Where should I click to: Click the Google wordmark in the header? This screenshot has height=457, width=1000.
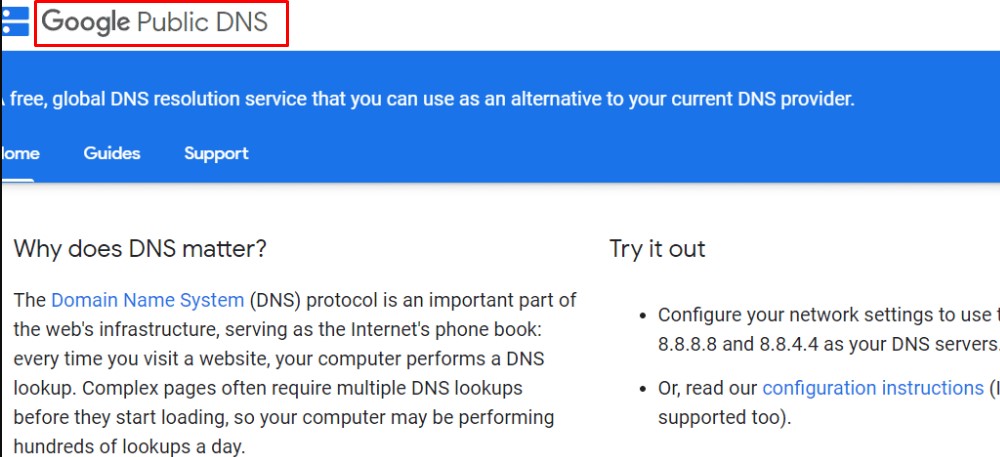click(x=86, y=23)
